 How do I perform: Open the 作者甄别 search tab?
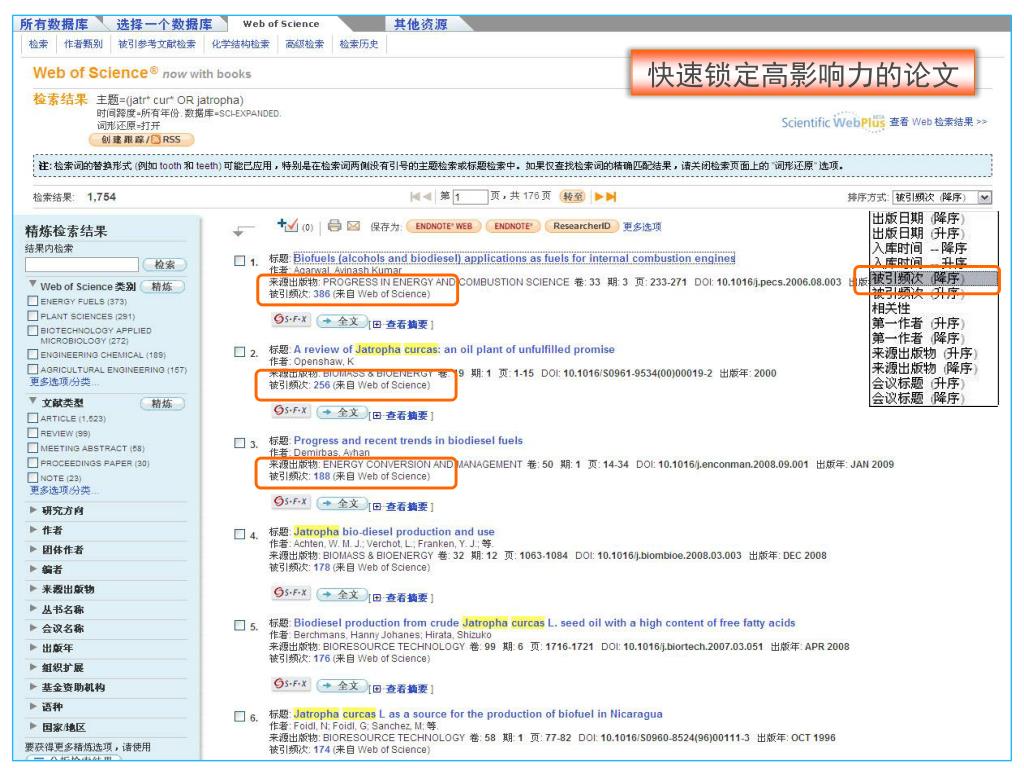[83, 44]
